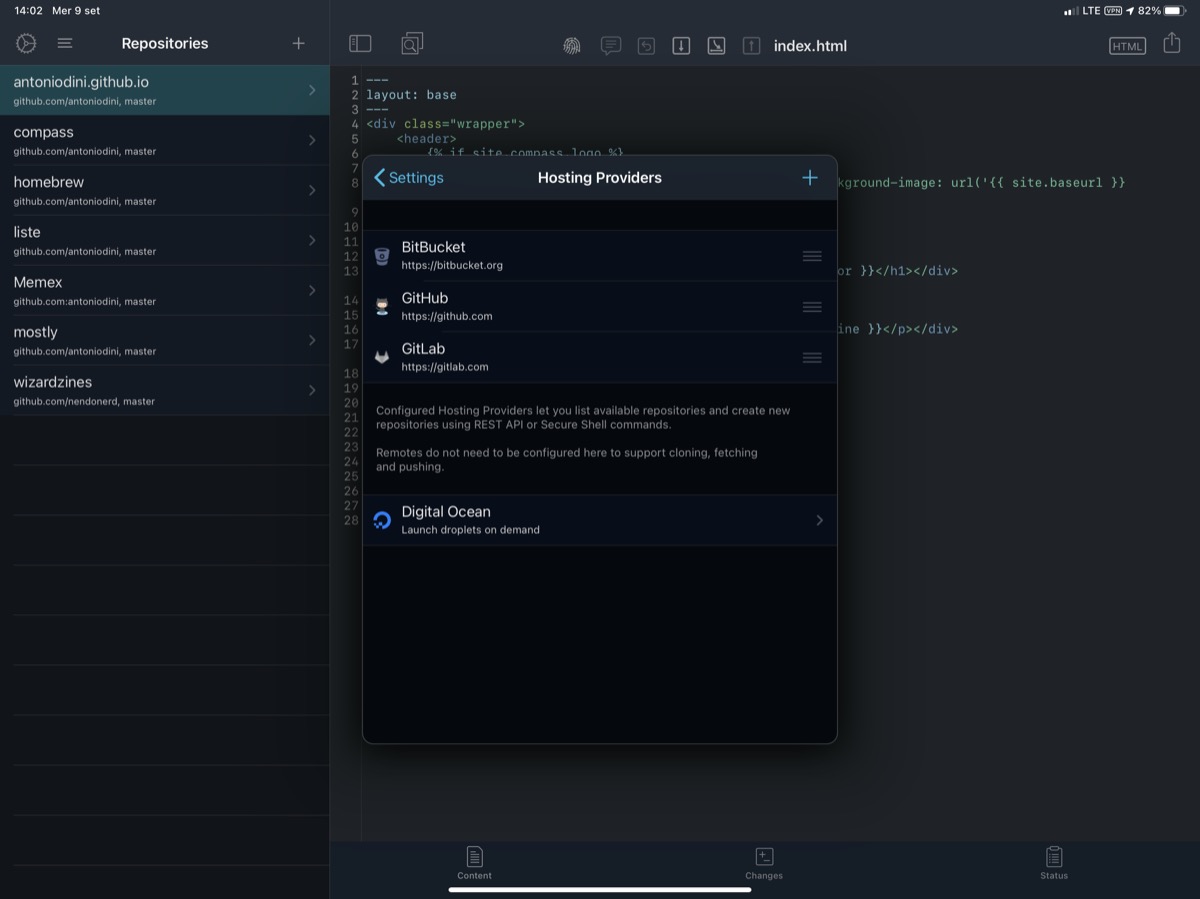Image resolution: width=1200 pixels, height=899 pixels.
Task: Open the settings gear in Repositories sidebar
Action: pos(26,43)
